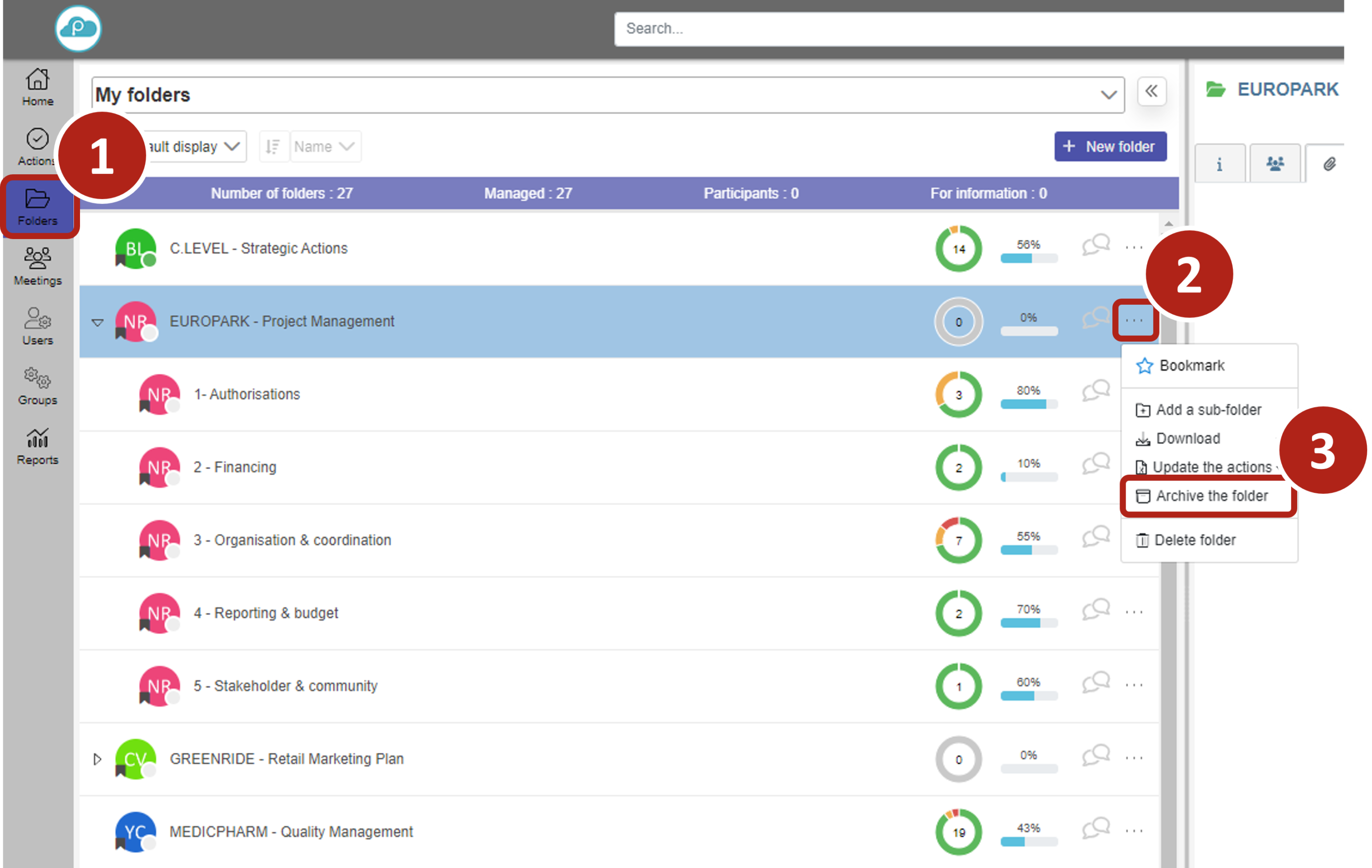Collapse the EUROPARK - Project Management folder

coord(98,322)
